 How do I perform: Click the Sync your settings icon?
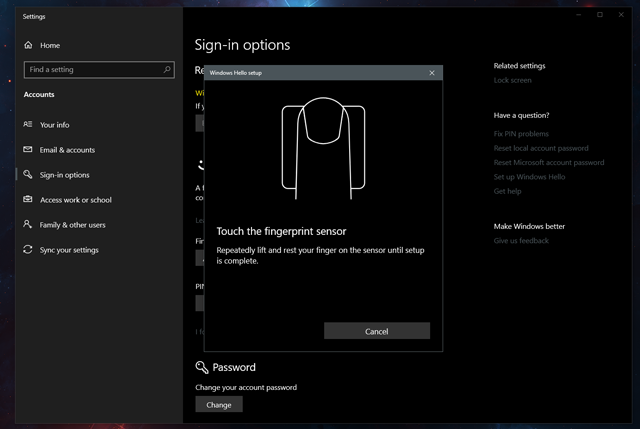(28, 250)
